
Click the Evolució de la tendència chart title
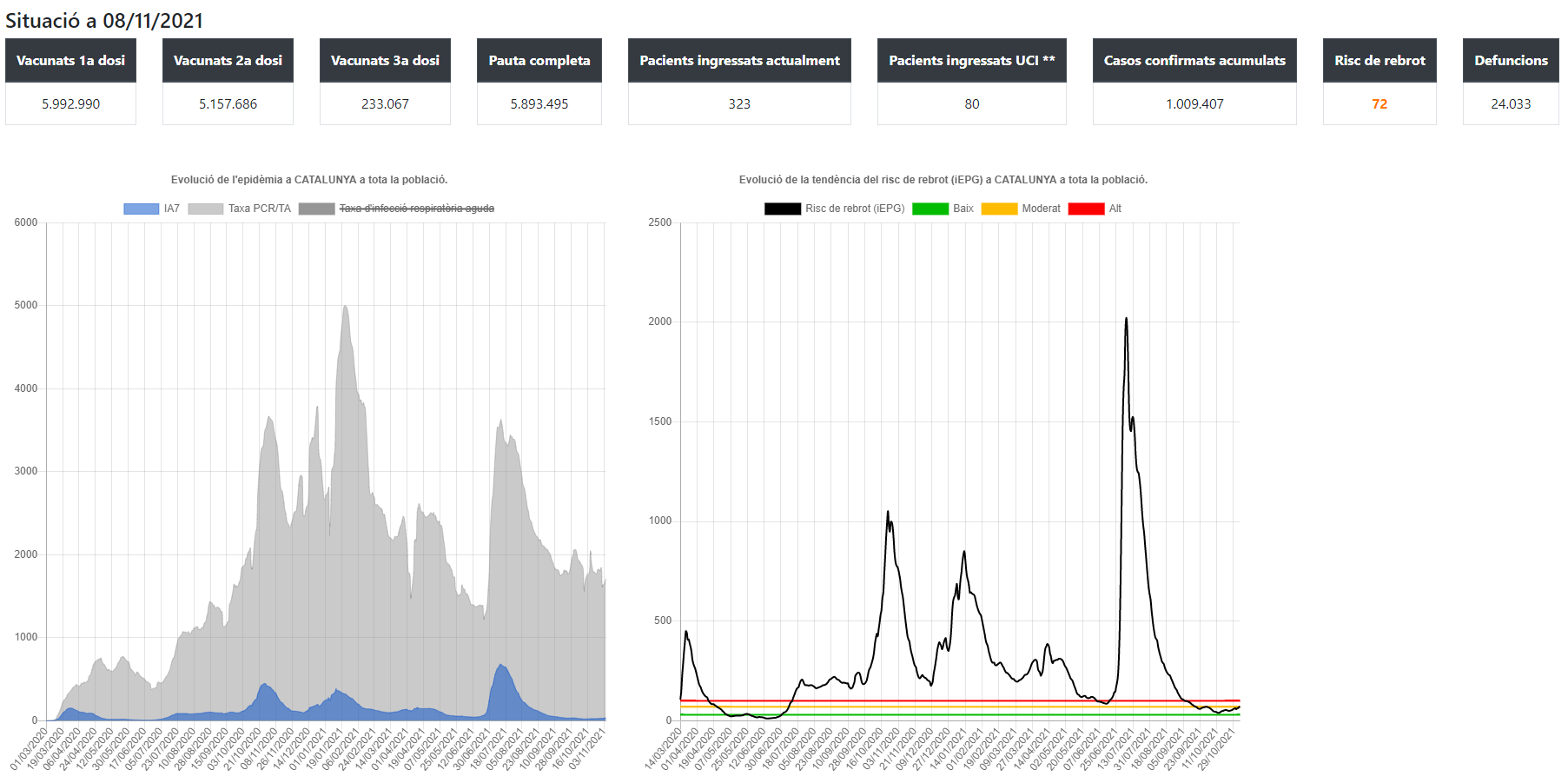point(943,180)
